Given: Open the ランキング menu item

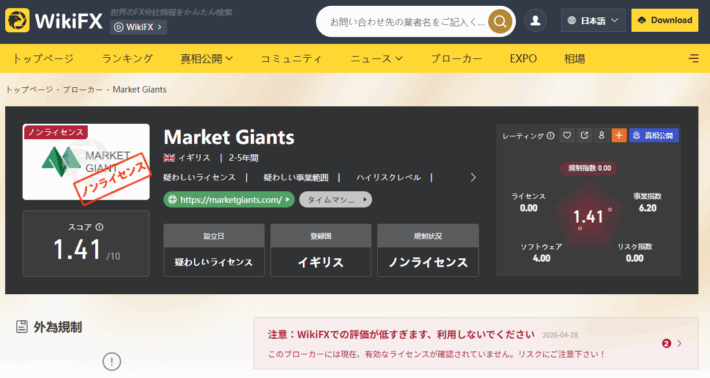Looking at the screenshot, I should pyautogui.click(x=127, y=58).
